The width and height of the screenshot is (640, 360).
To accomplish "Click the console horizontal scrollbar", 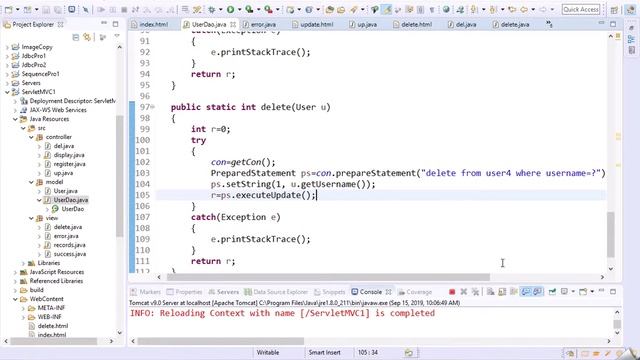I will (221, 341).
